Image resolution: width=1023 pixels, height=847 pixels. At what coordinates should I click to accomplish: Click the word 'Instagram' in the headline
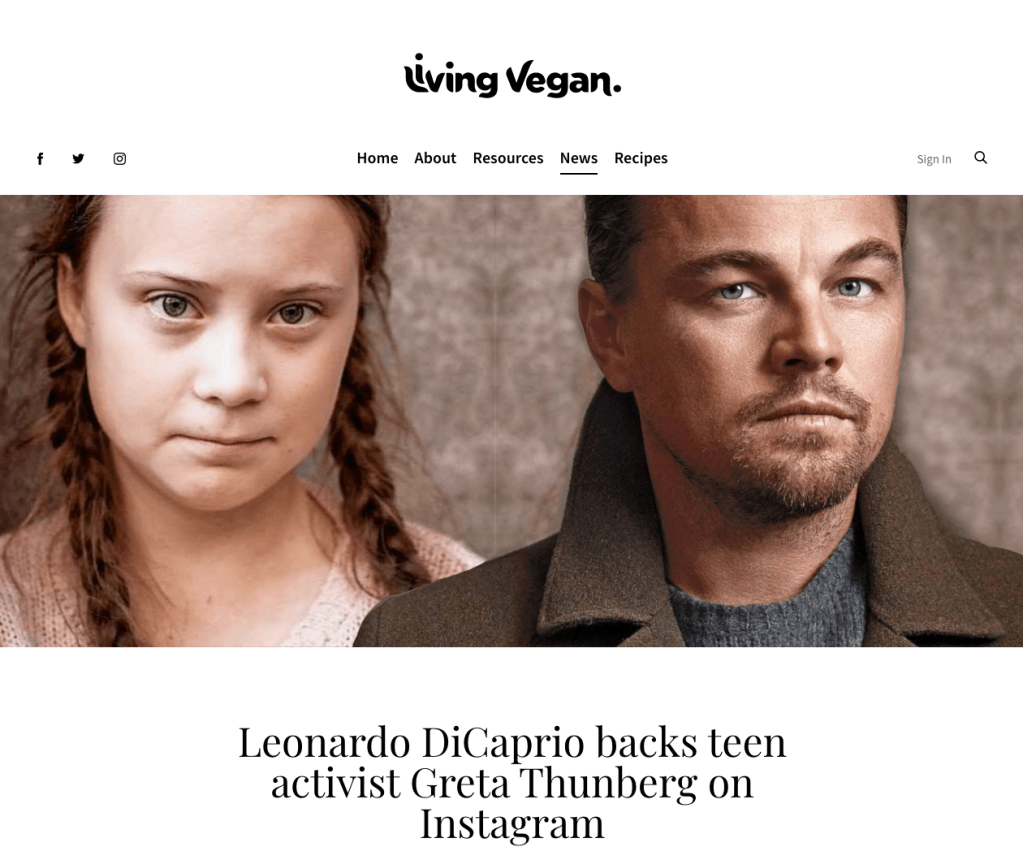point(512,824)
